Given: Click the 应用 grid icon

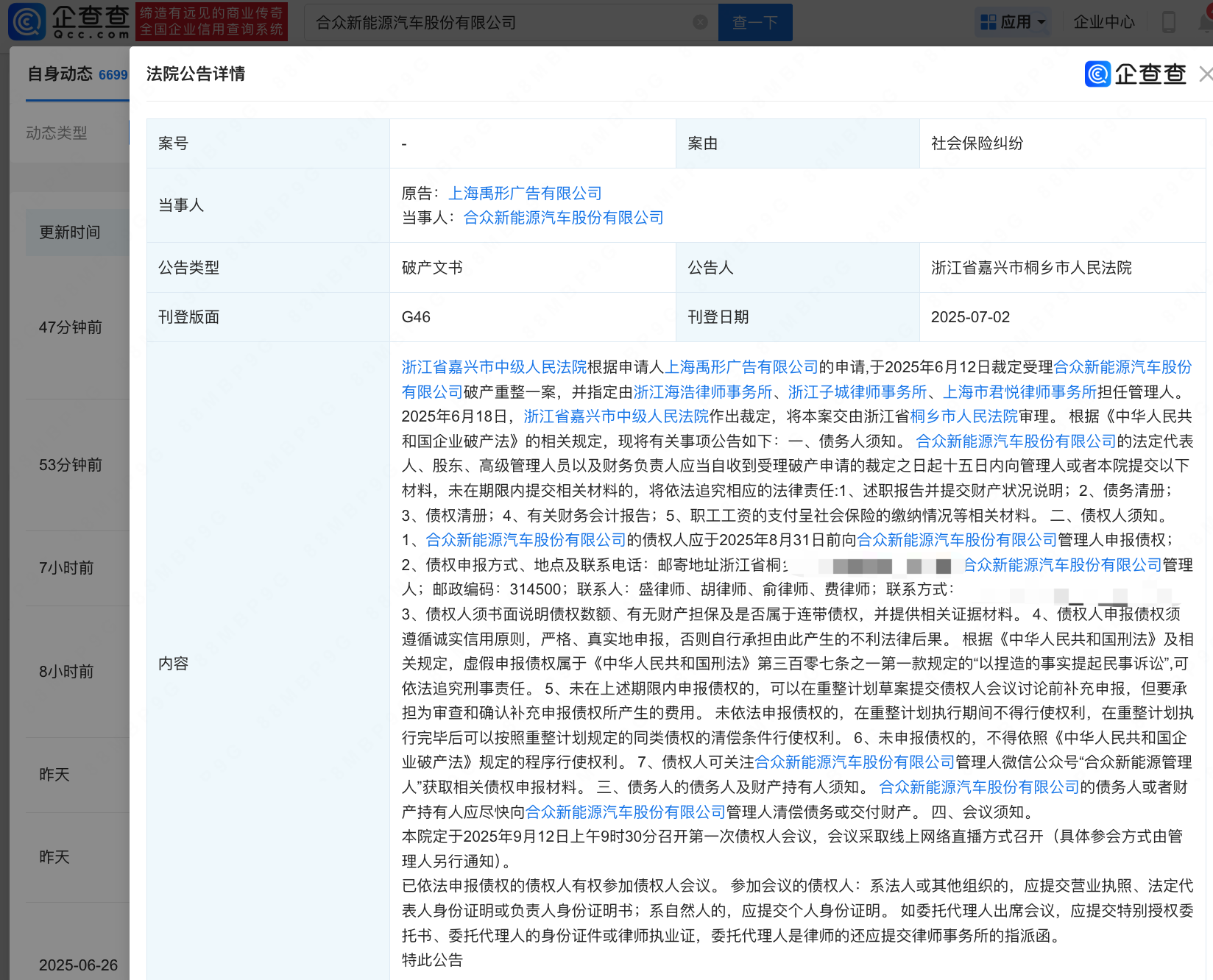Looking at the screenshot, I should tap(989, 23).
